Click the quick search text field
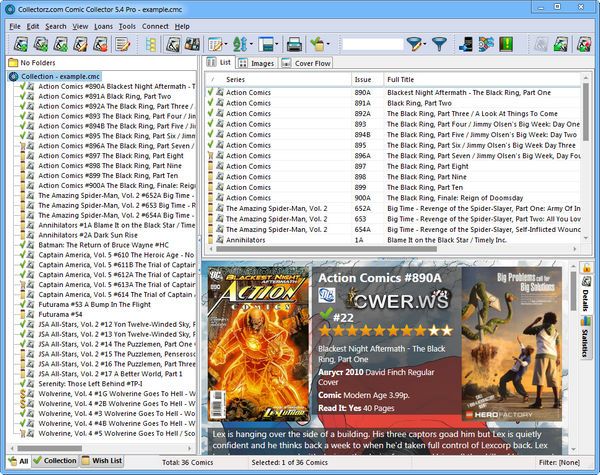Image resolution: width=600 pixels, height=475 pixels. pos(371,45)
